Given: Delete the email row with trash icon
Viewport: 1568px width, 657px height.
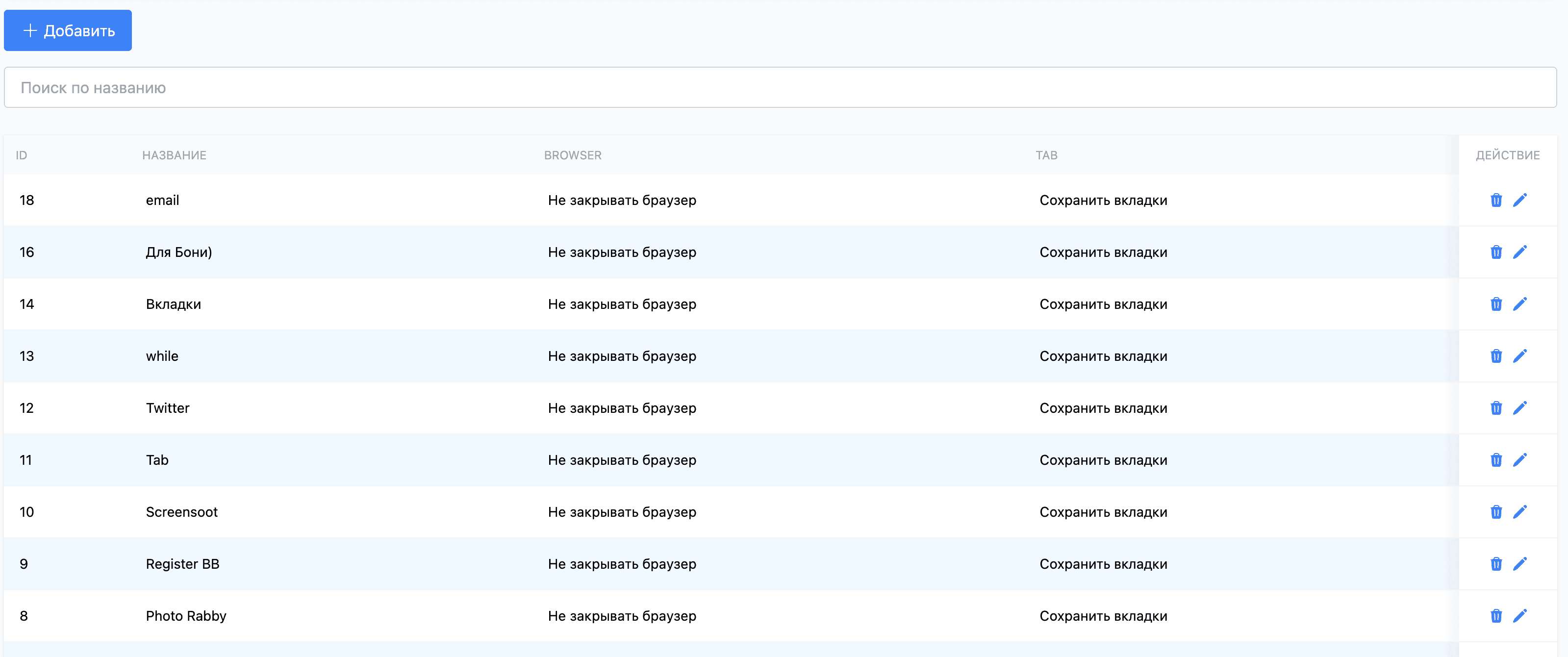Looking at the screenshot, I should point(1495,201).
